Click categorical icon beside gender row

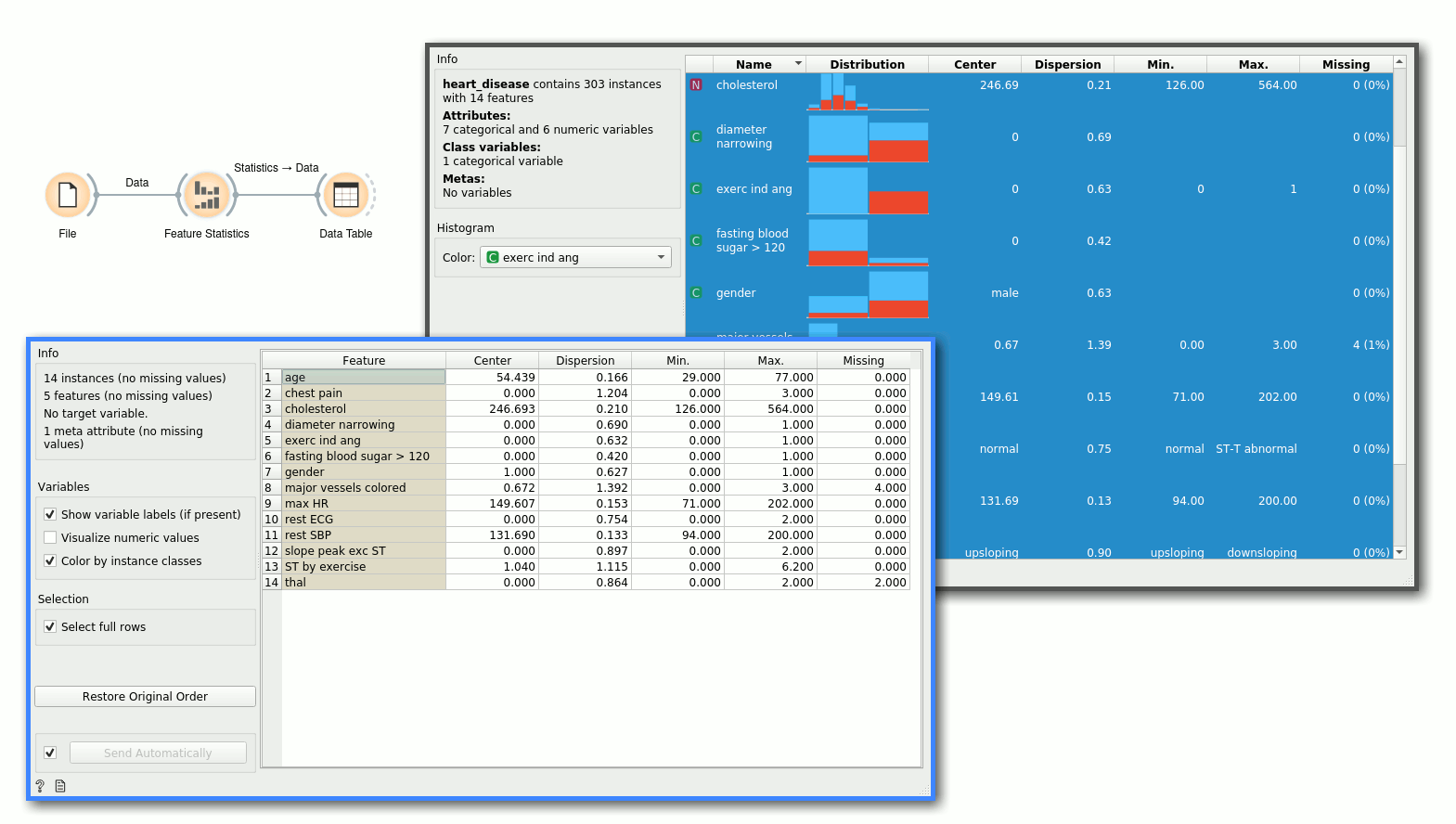[x=696, y=293]
